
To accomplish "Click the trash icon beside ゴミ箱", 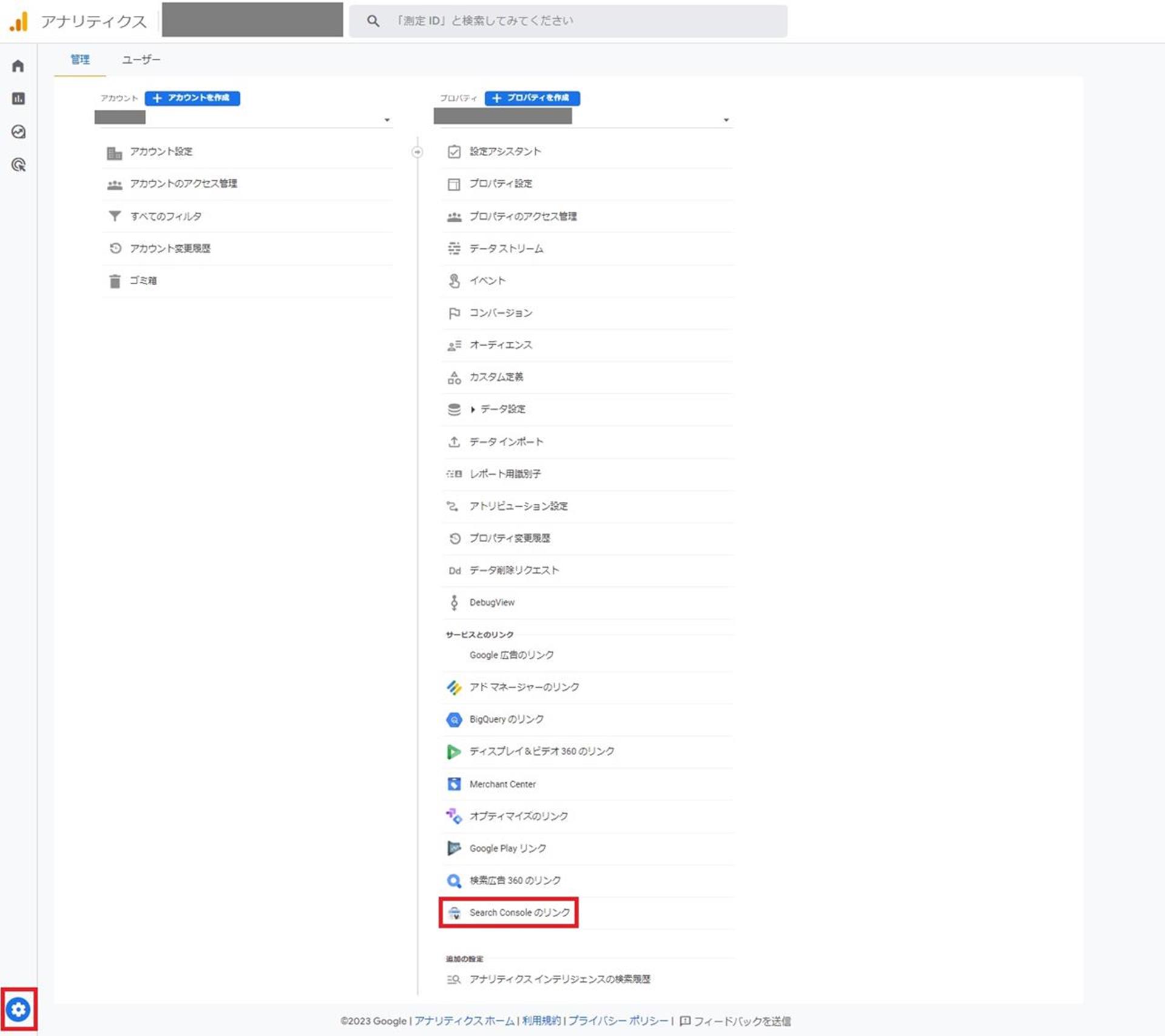I will pos(114,281).
